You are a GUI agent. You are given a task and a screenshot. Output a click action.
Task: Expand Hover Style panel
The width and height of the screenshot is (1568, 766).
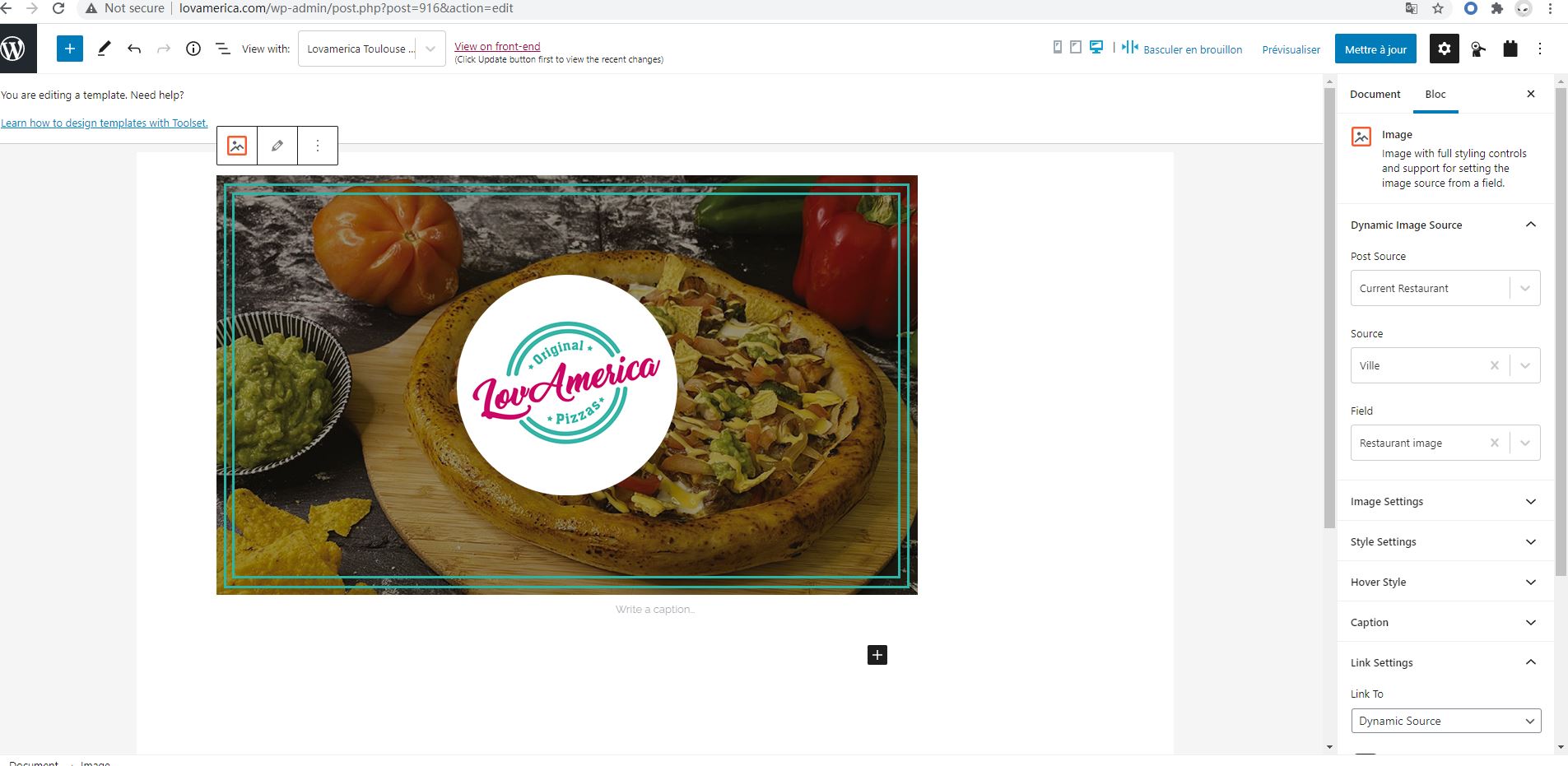coord(1445,582)
